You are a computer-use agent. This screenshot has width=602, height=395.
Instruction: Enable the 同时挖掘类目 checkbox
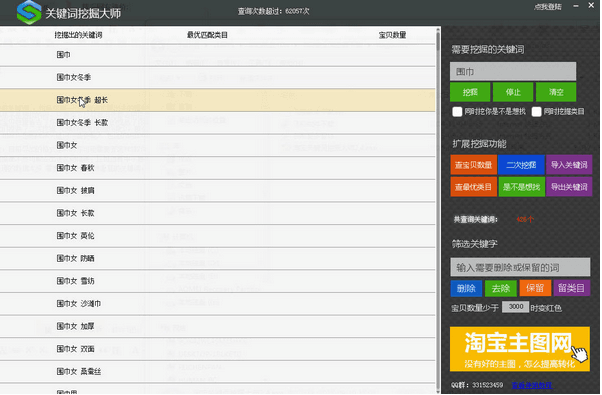click(536, 112)
